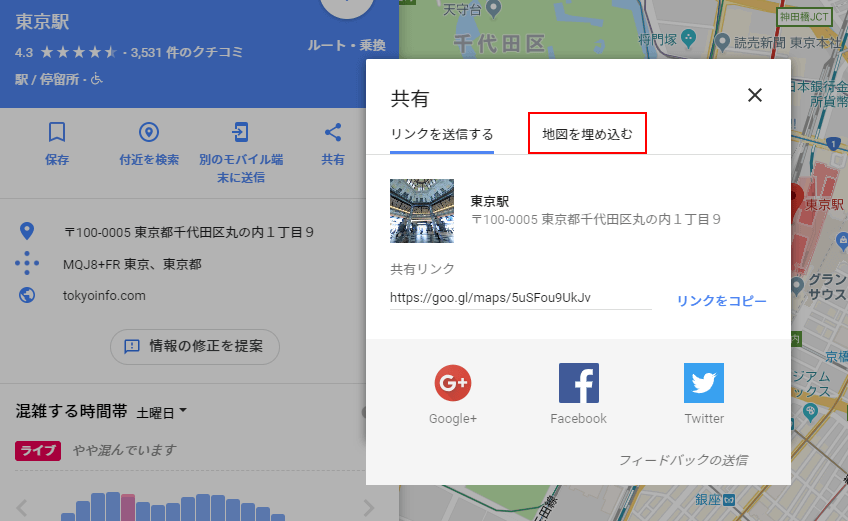This screenshot has height=521, width=848.
Task: Go to next day with right chevron
Action: click(x=369, y=508)
